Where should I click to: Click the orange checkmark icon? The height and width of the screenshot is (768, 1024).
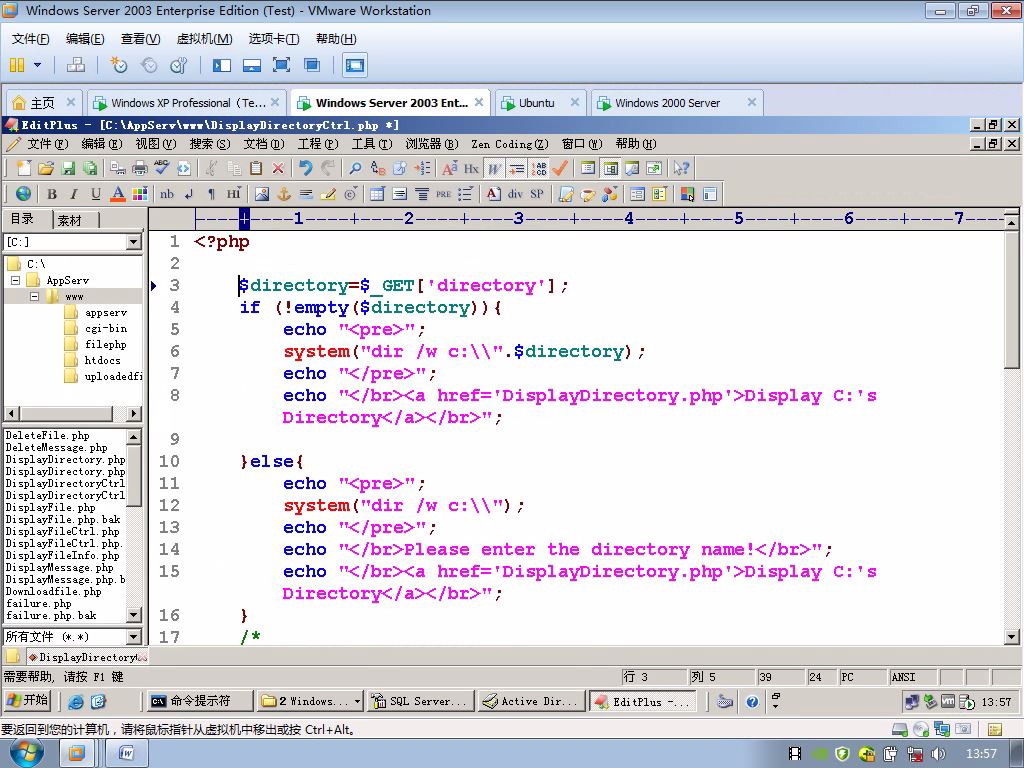coord(560,168)
